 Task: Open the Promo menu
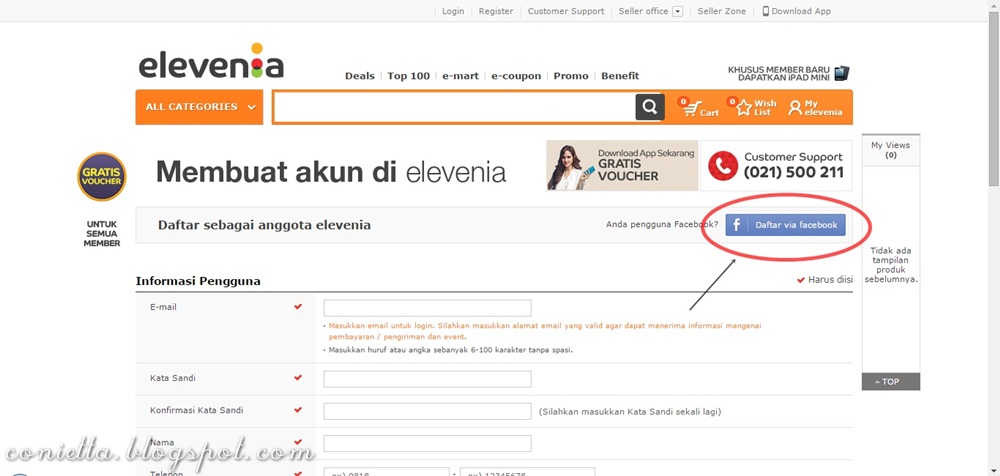[x=571, y=76]
